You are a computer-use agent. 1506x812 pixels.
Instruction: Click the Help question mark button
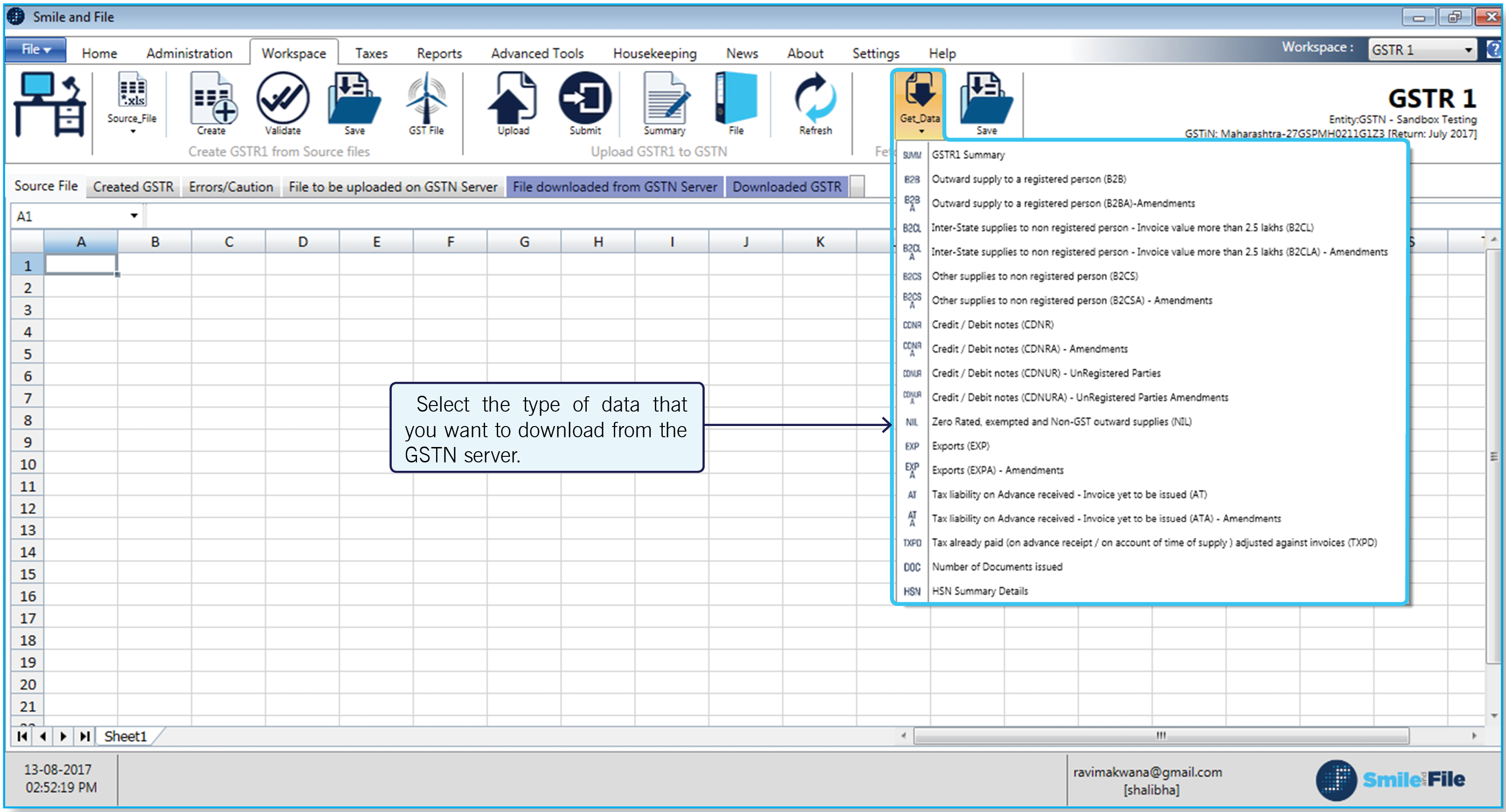(1493, 49)
